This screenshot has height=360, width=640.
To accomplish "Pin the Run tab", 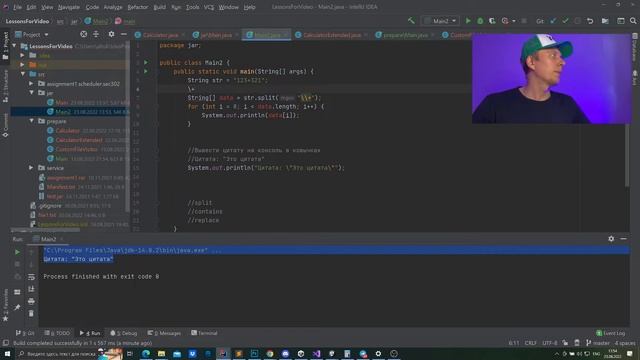I will [17, 307].
